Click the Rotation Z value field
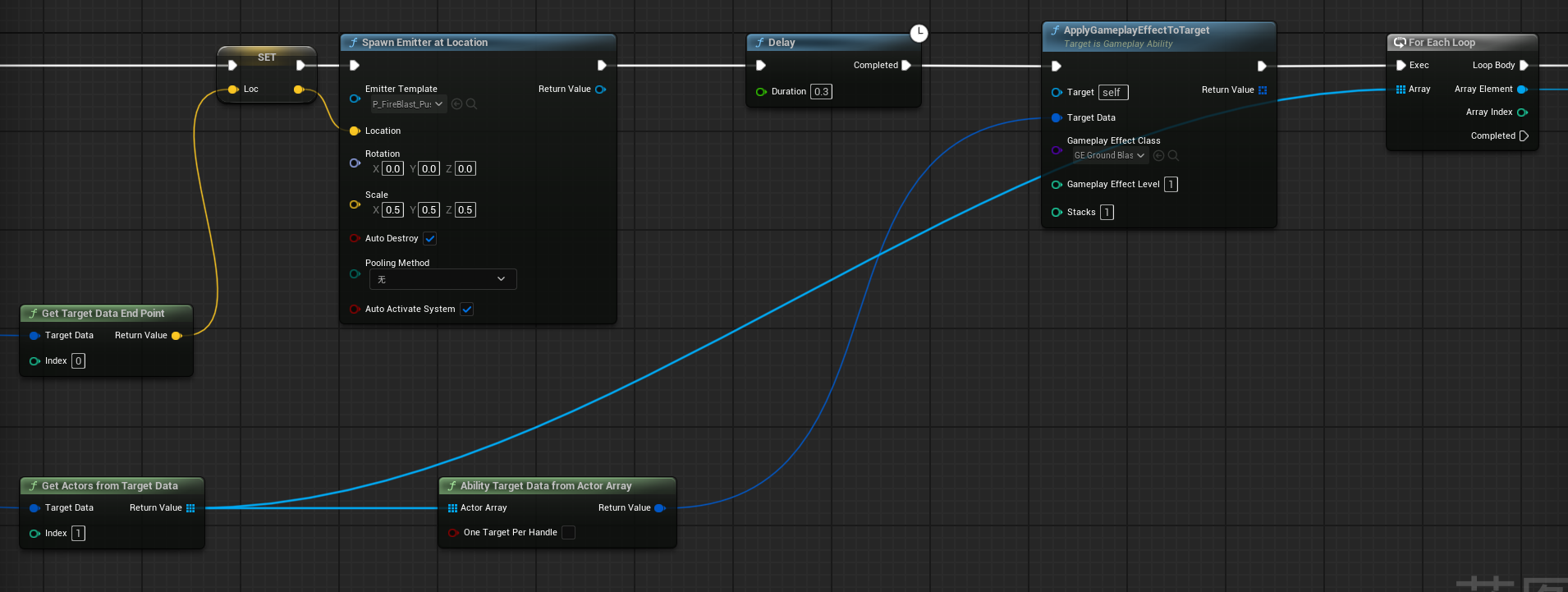This screenshot has width=1568, height=592. [465, 168]
